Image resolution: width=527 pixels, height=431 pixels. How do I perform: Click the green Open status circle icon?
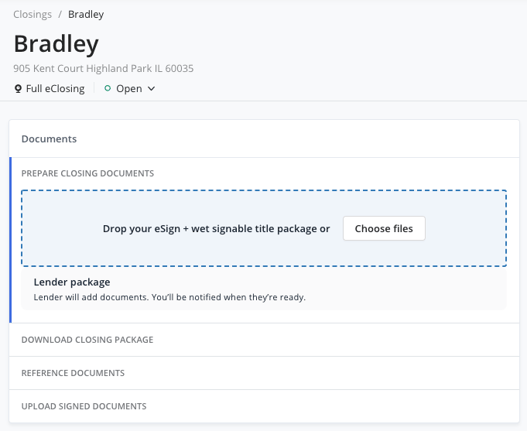(x=108, y=88)
